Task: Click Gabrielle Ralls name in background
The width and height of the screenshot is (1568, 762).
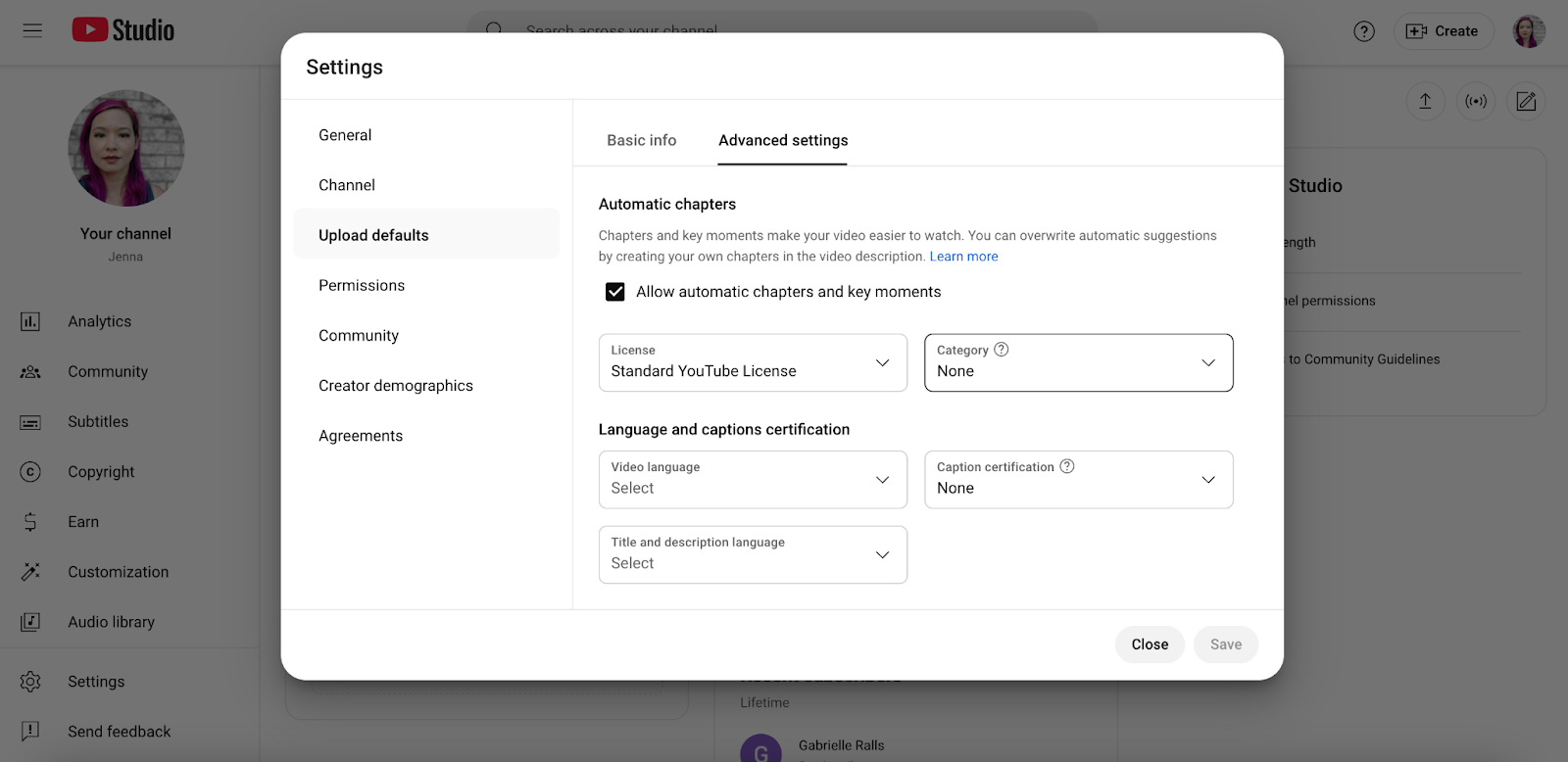Action: click(x=841, y=745)
